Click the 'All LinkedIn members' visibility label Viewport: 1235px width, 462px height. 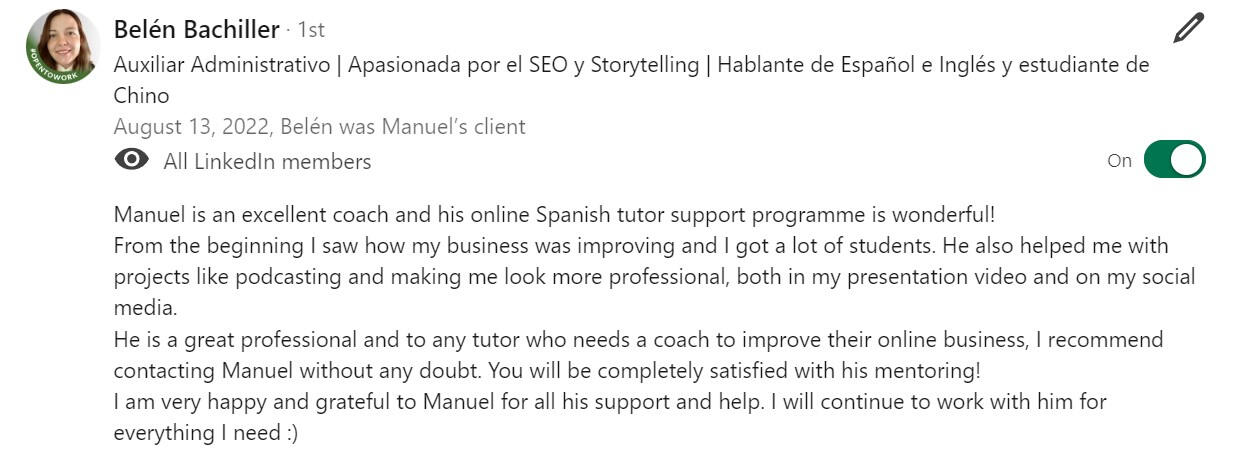click(267, 161)
